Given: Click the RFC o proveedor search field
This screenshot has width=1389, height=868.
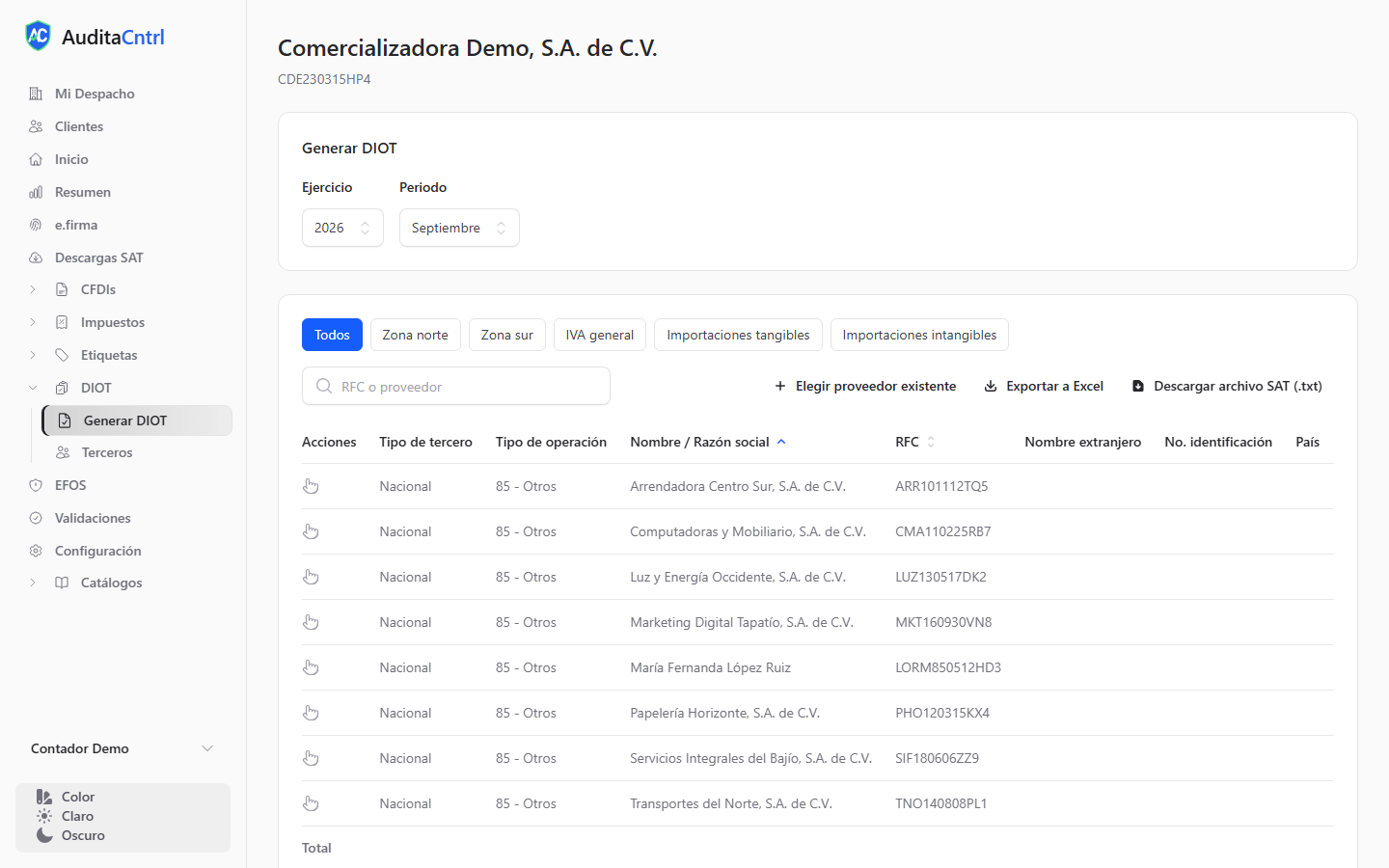Looking at the screenshot, I should [x=456, y=386].
